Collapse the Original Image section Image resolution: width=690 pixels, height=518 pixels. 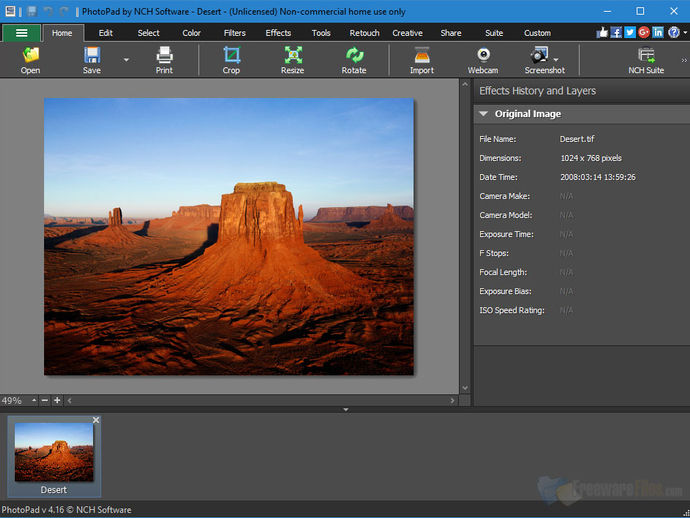(x=484, y=114)
